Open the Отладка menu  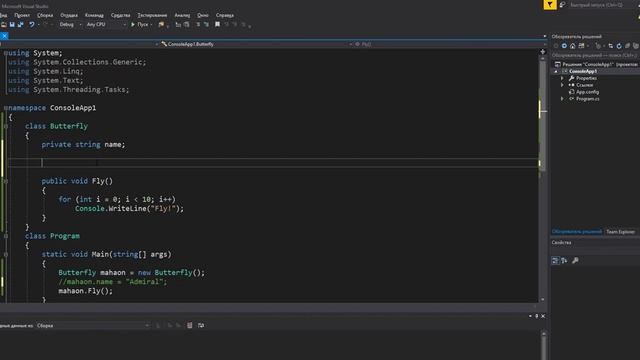(69, 15)
